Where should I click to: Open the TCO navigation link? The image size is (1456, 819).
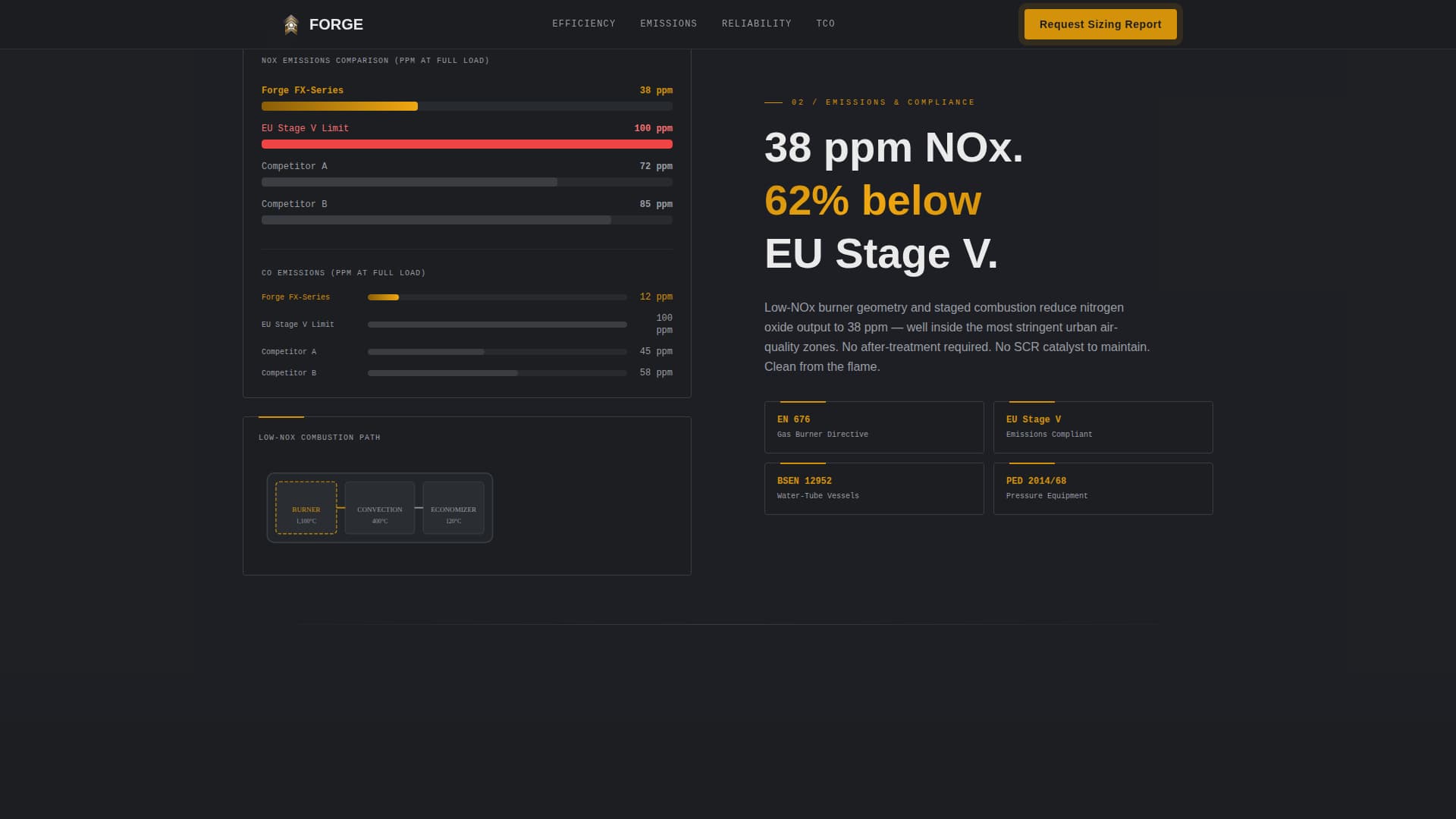click(x=825, y=24)
